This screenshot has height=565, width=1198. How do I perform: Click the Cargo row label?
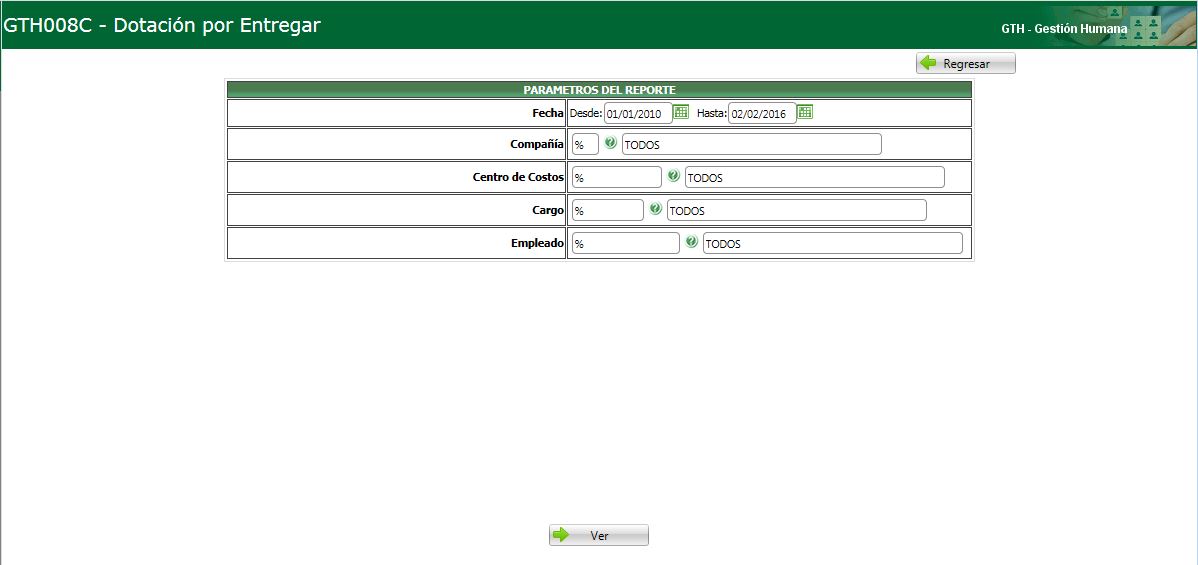click(550, 210)
